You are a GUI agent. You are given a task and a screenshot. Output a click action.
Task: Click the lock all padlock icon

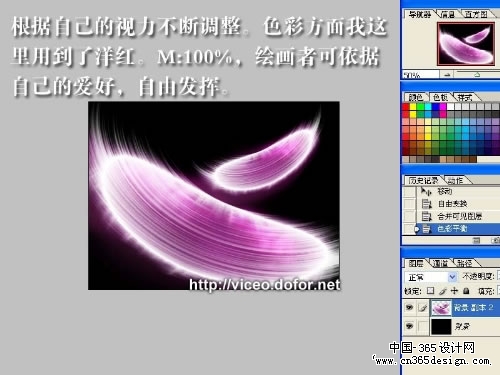tap(466, 291)
